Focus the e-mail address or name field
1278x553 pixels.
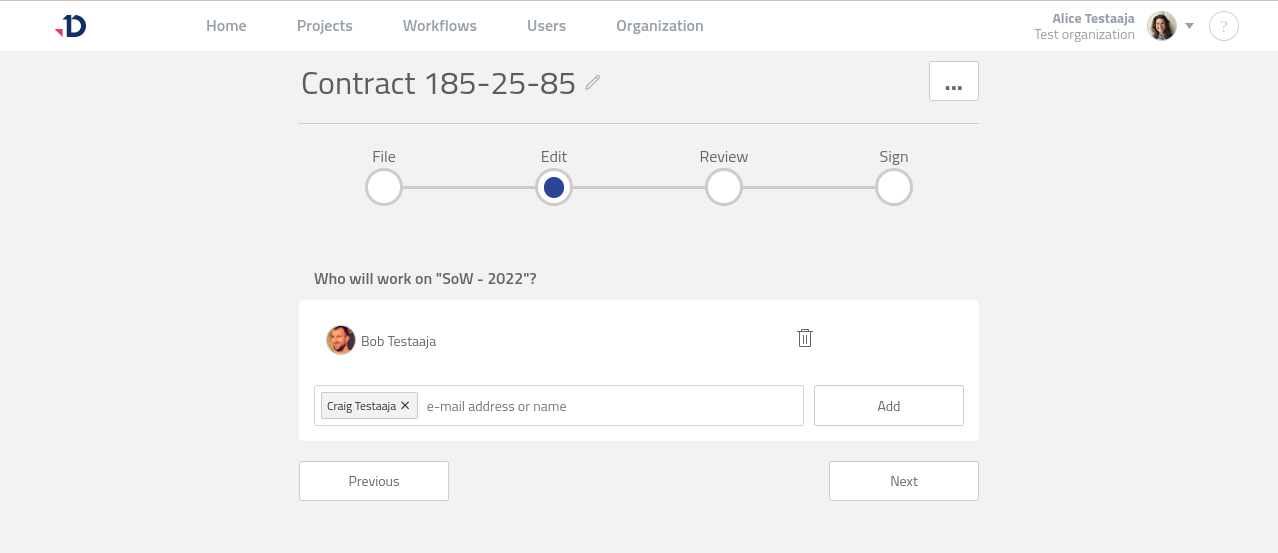(610, 406)
